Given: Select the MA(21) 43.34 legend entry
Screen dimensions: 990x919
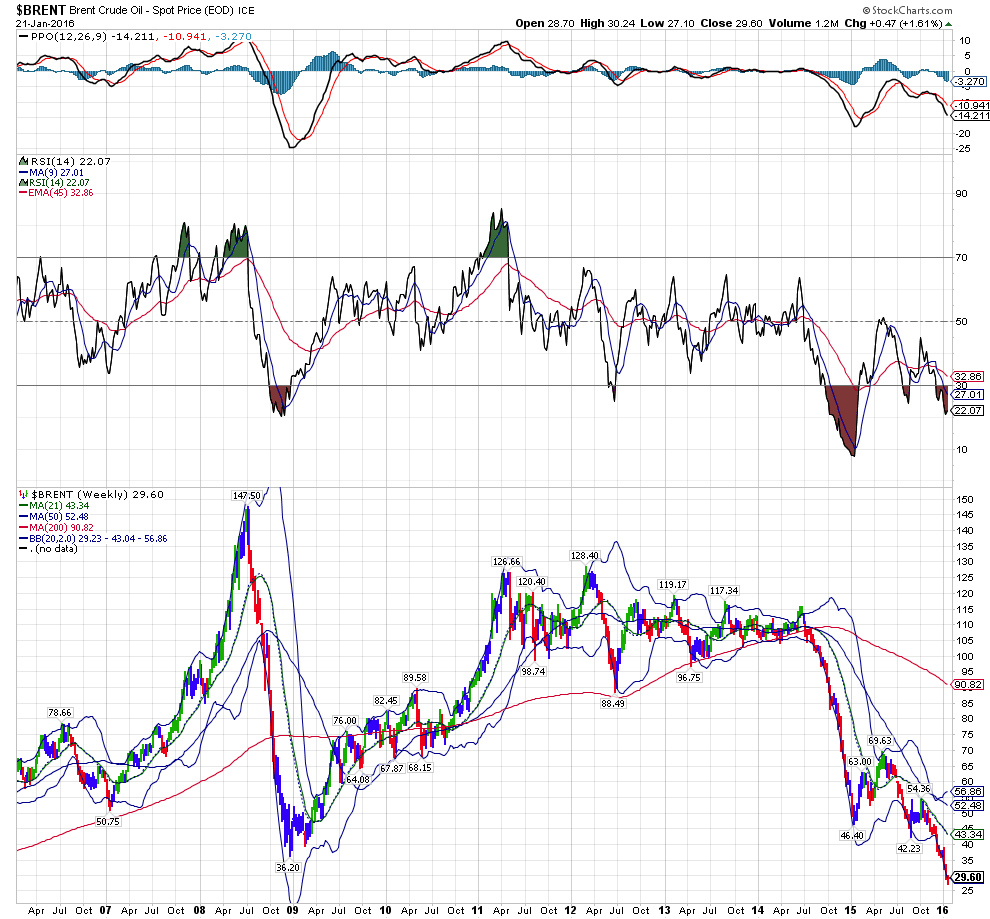Looking at the screenshot, I should pos(60,506).
